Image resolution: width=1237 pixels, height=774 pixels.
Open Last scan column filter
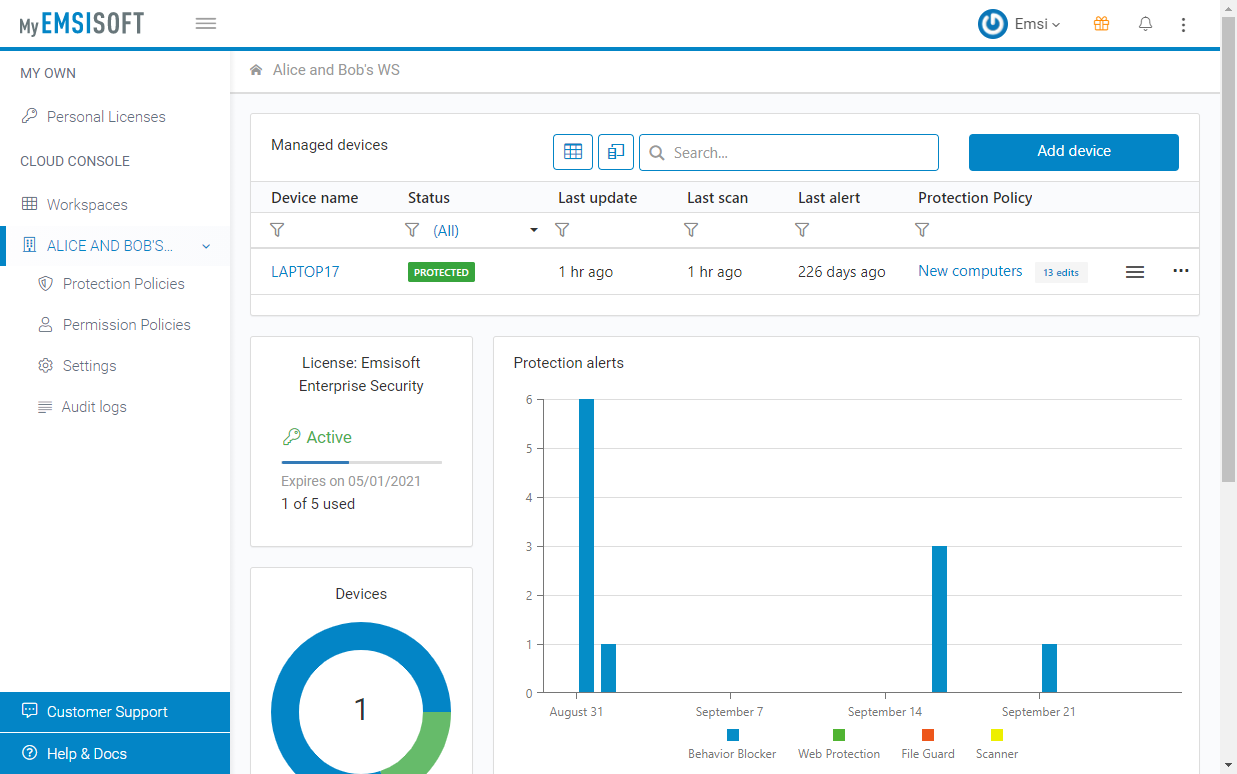pos(691,230)
